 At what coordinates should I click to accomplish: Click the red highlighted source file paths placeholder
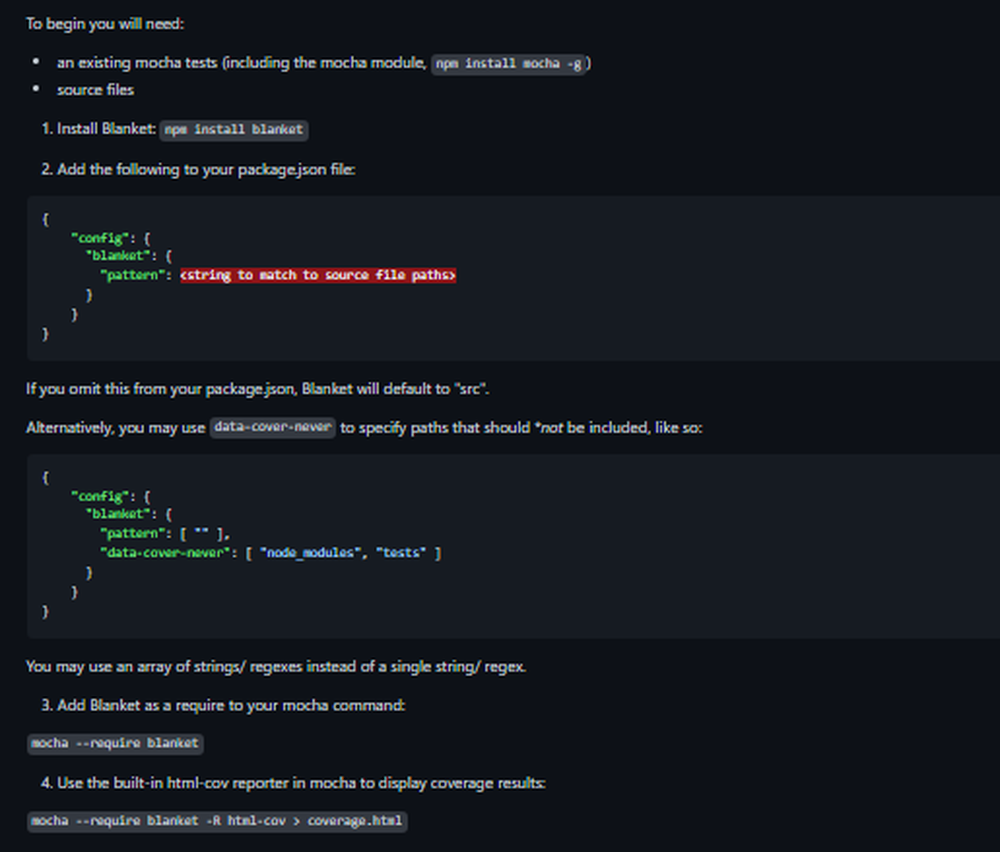tap(317, 275)
